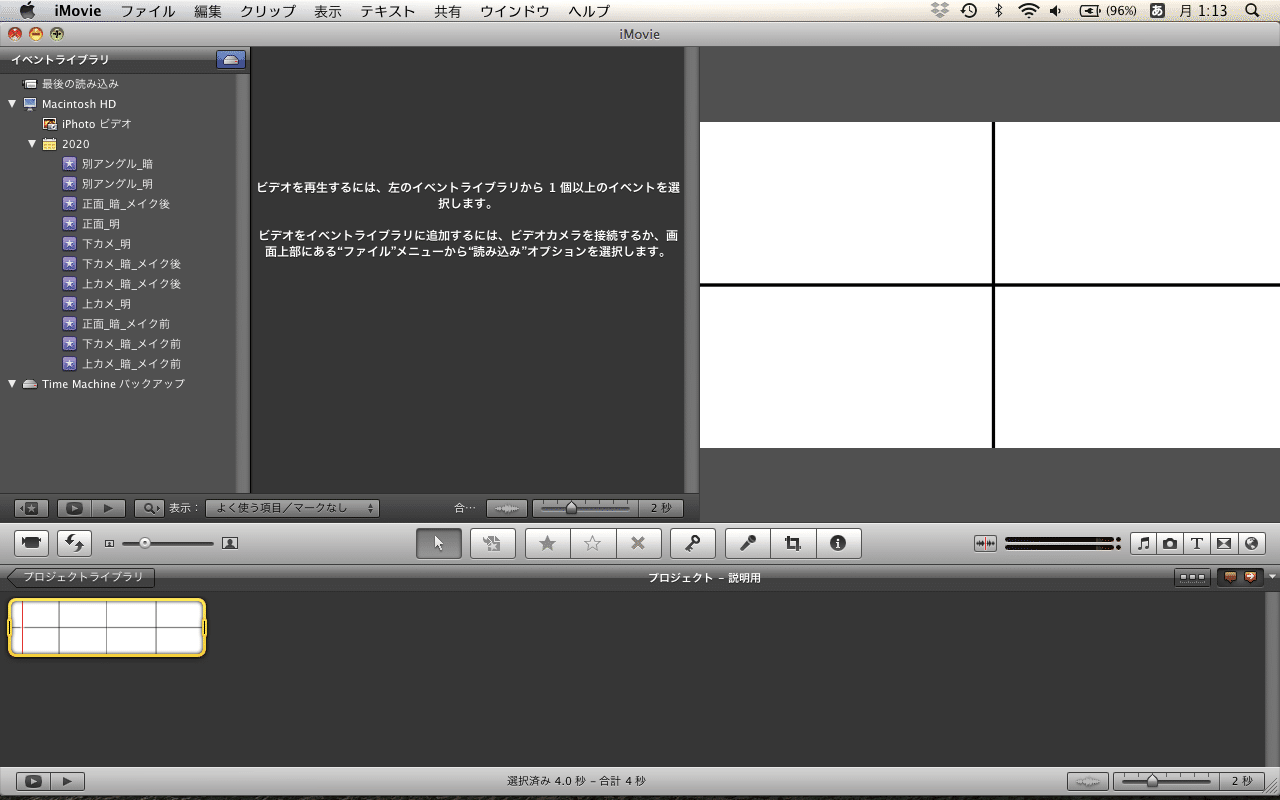Screen dimensions: 1280x800
Task: Toggle audio skimming waveform button by meters
Action: click(x=986, y=543)
